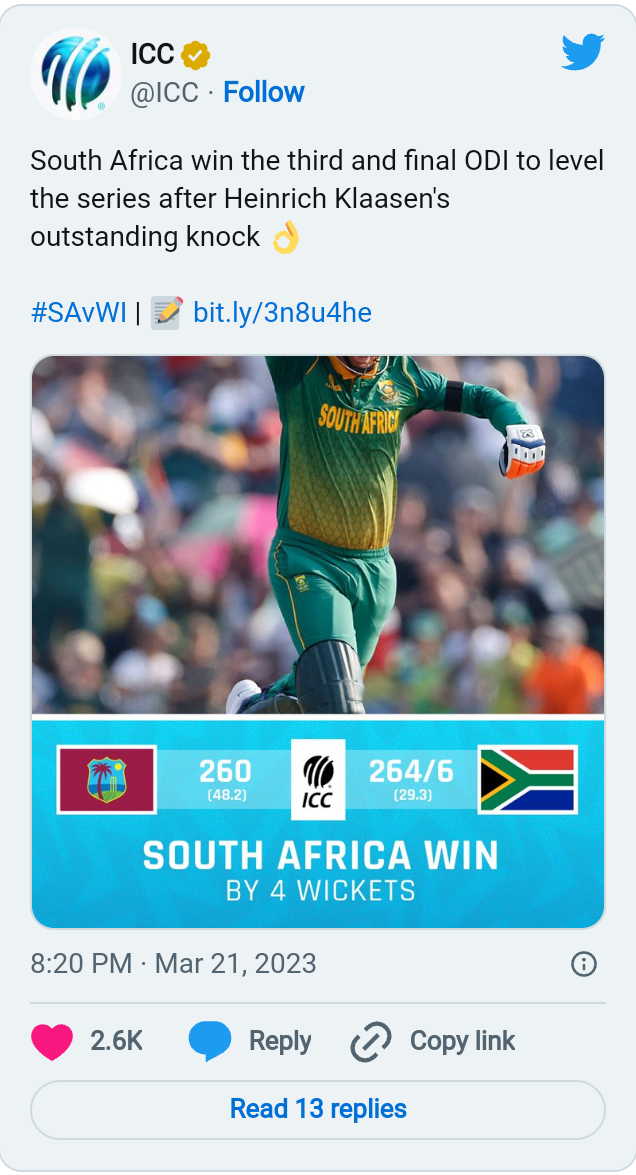The image size is (636, 1175).
Task: Click the @ICC handle
Action: tap(164, 92)
